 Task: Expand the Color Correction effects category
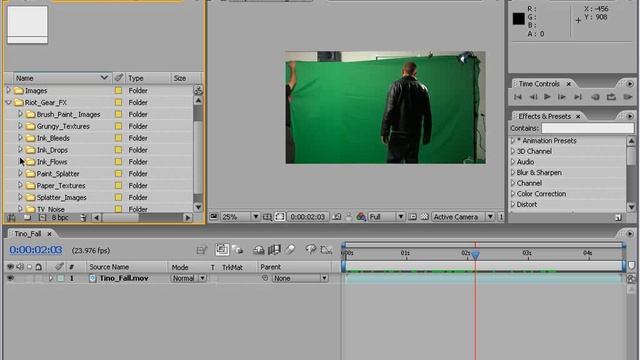(513, 193)
